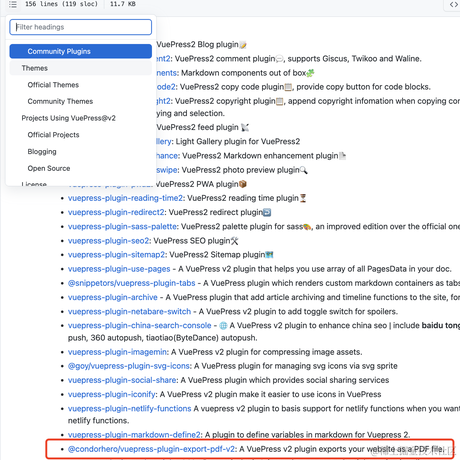
Task: Open vuepress-plugin-imagemin link
Action: [117, 352]
